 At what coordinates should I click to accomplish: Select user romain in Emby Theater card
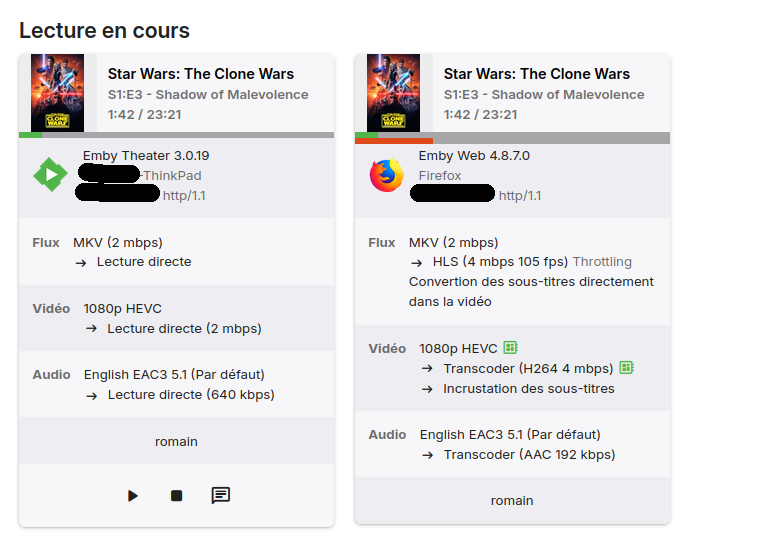[x=176, y=441]
